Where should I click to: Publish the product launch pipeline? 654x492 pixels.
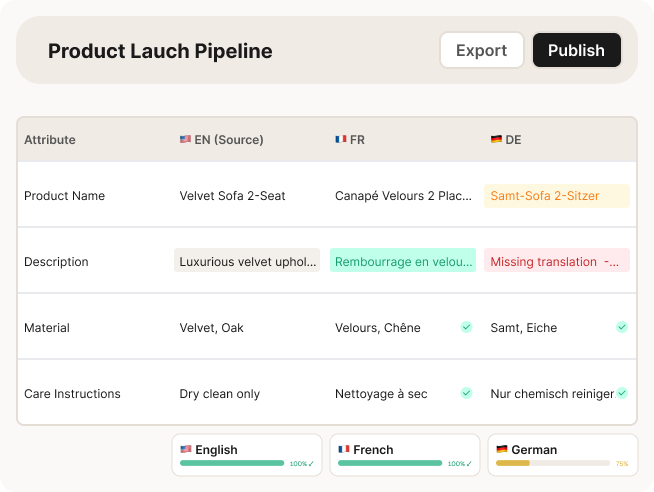(576, 50)
